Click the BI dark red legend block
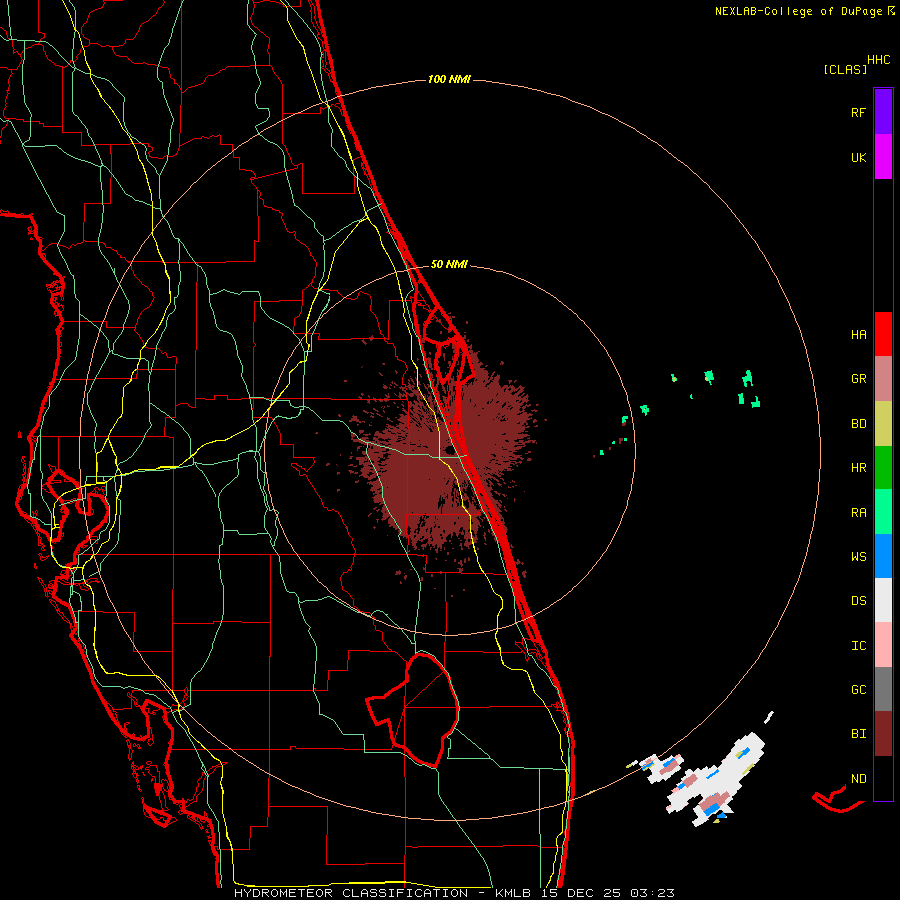 [x=883, y=734]
